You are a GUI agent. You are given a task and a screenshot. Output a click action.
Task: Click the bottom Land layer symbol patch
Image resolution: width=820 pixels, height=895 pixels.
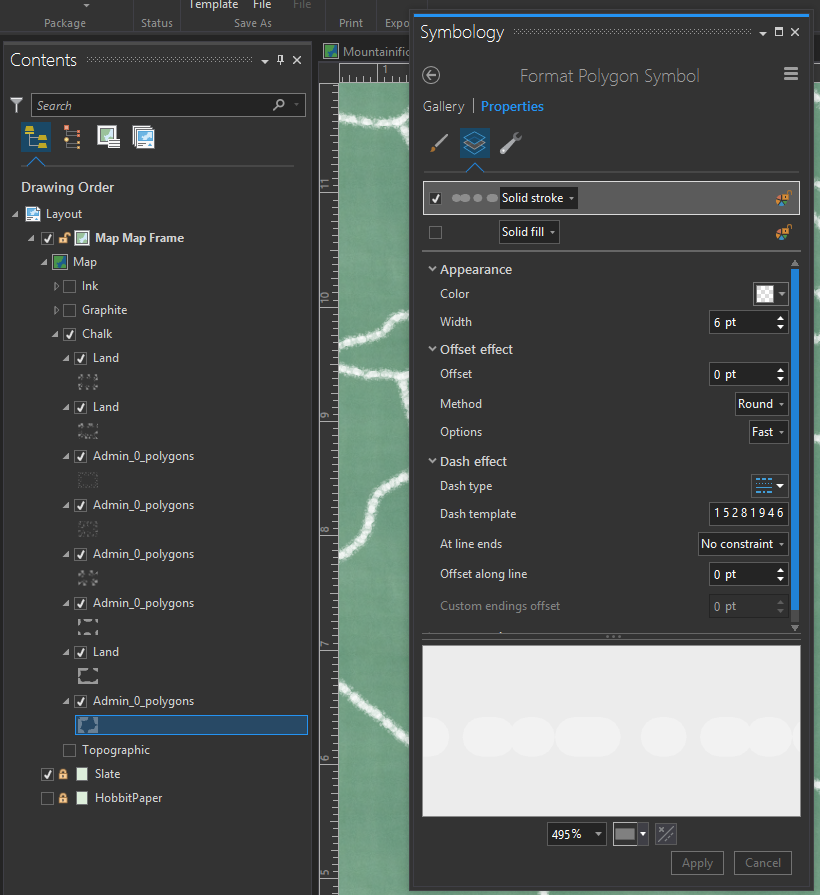click(x=88, y=676)
